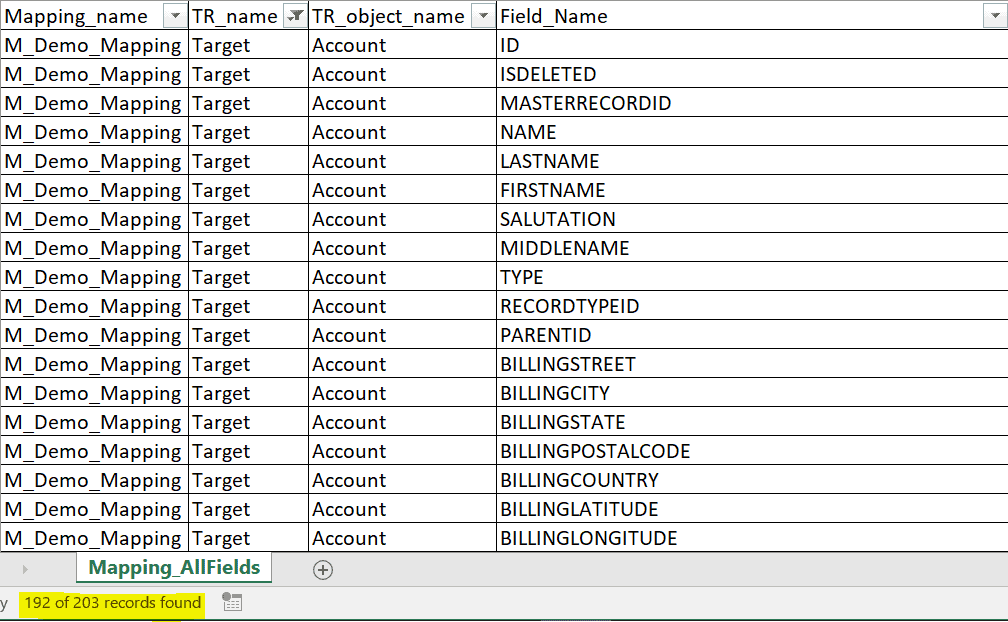Open the TR_object_name filter dropdown
This screenshot has width=1008, height=622.
click(483, 16)
